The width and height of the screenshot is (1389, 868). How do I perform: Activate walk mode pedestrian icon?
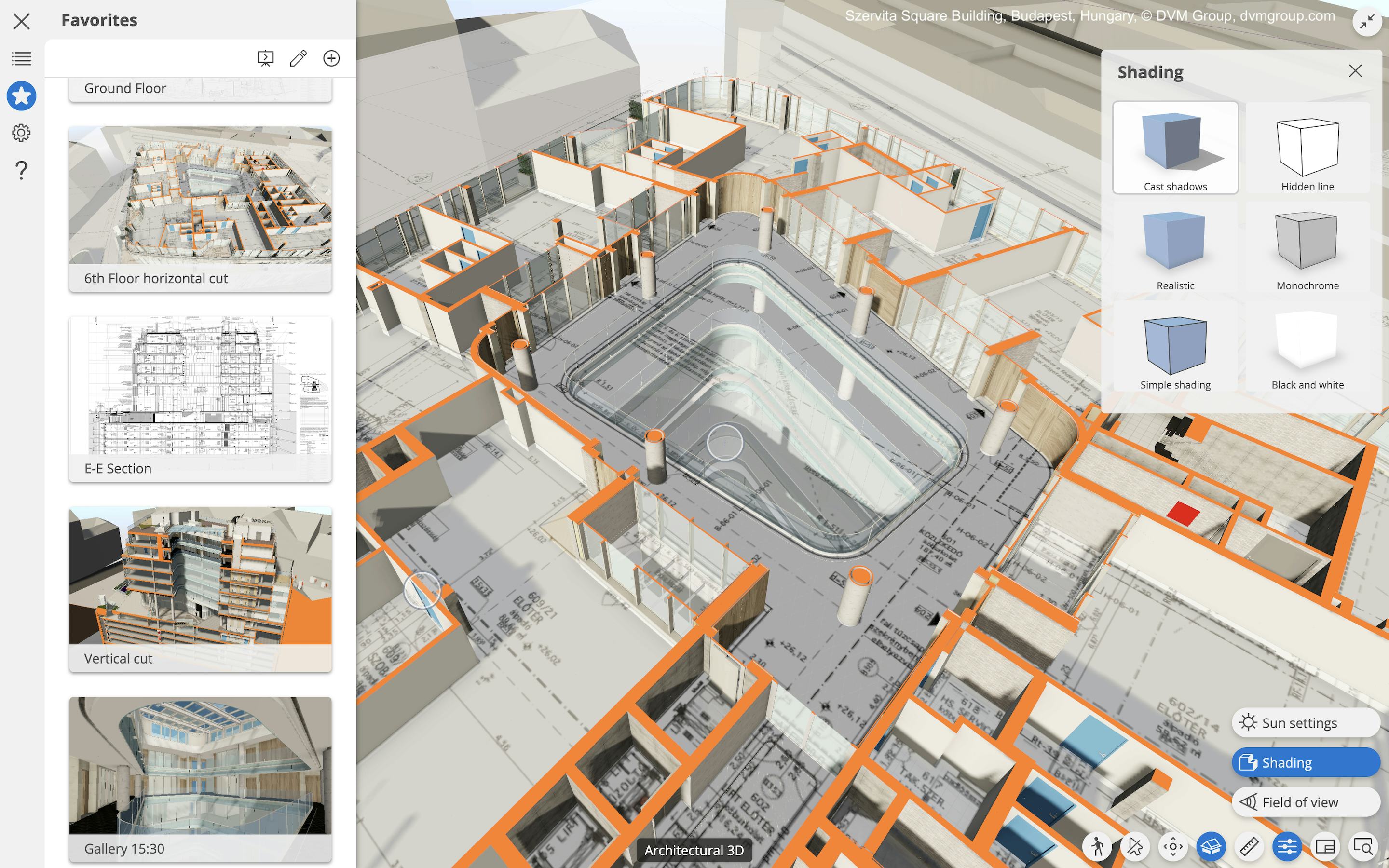1097,846
